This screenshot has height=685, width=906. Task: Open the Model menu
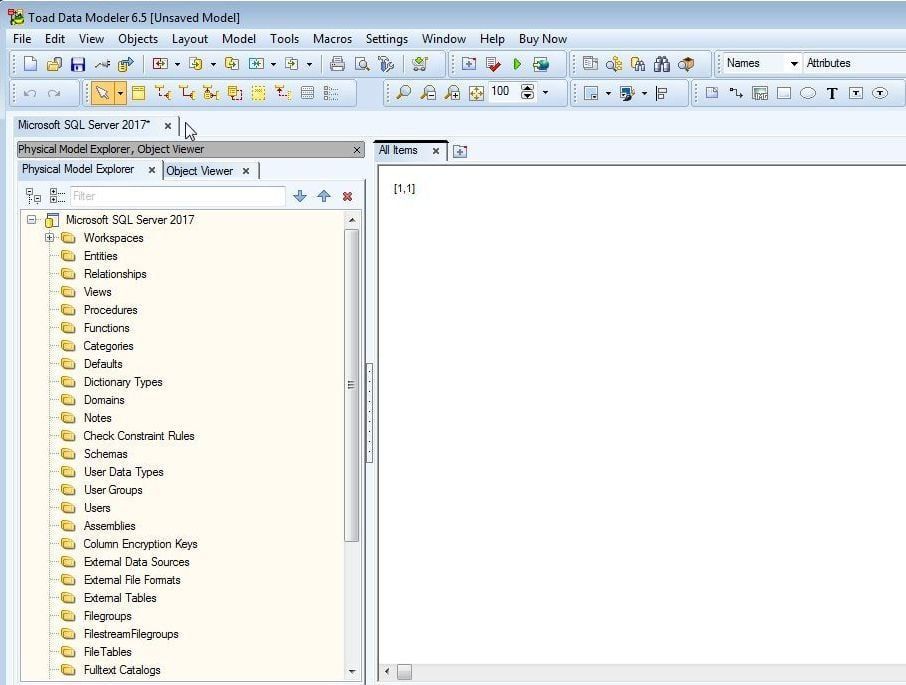tap(239, 39)
